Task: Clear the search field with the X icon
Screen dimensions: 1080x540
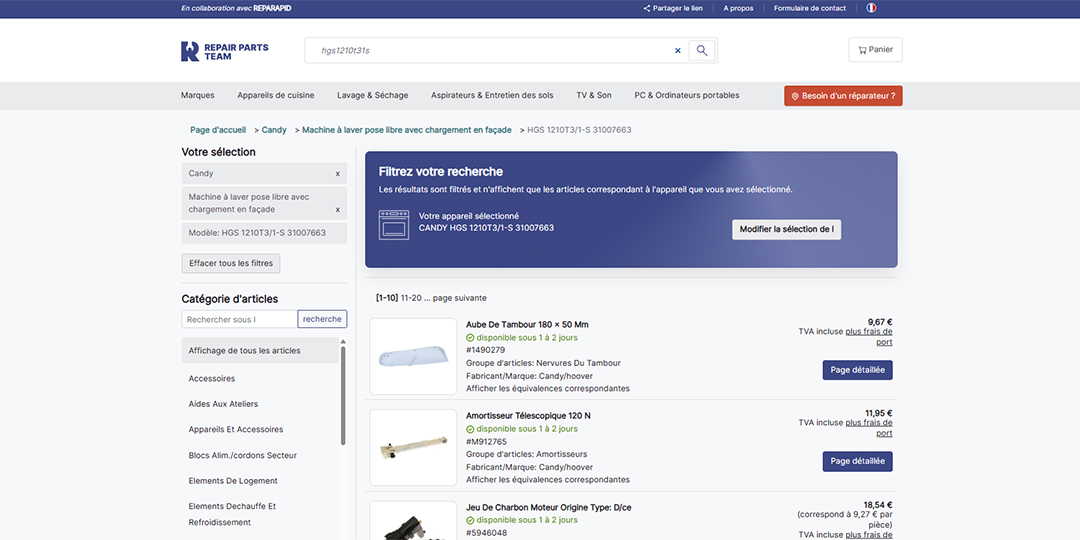Action: (x=677, y=51)
